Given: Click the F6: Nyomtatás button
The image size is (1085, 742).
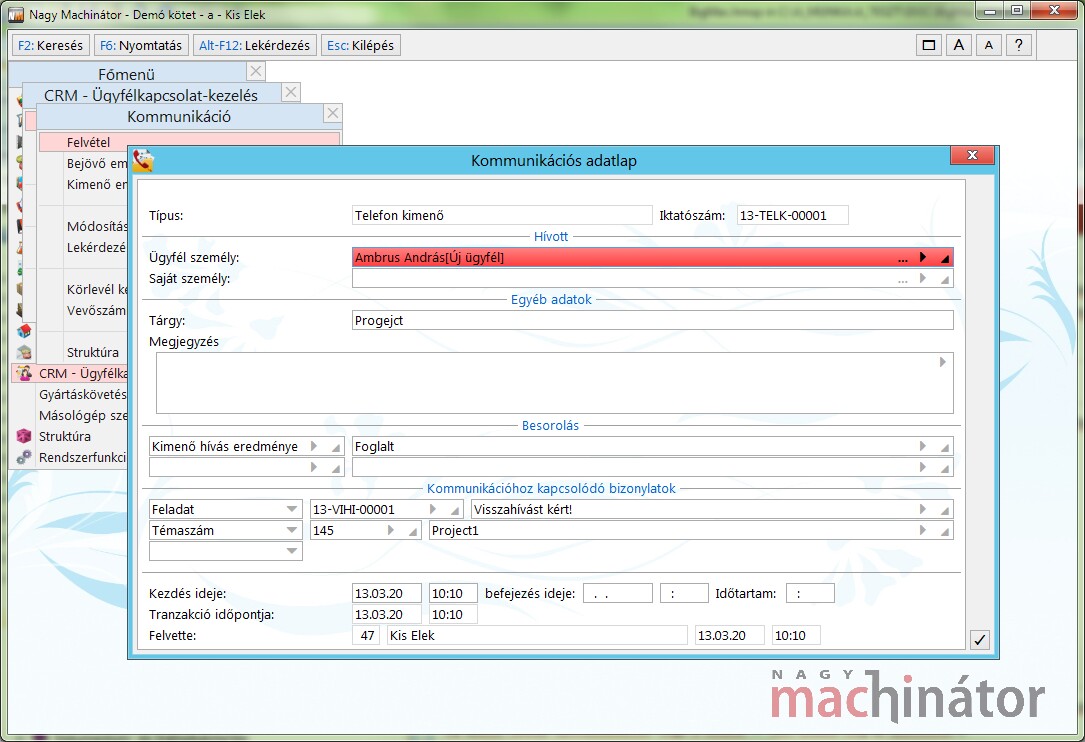Looking at the screenshot, I should [141, 46].
